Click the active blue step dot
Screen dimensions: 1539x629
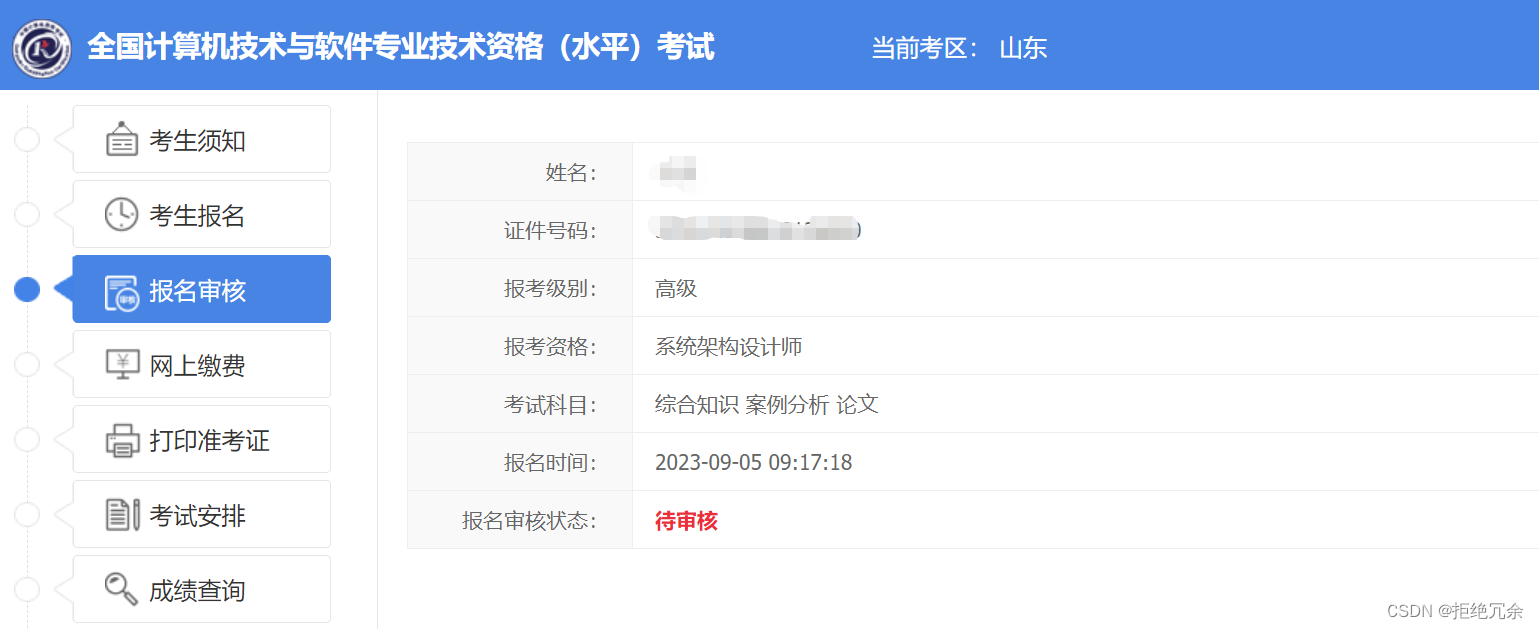click(27, 289)
